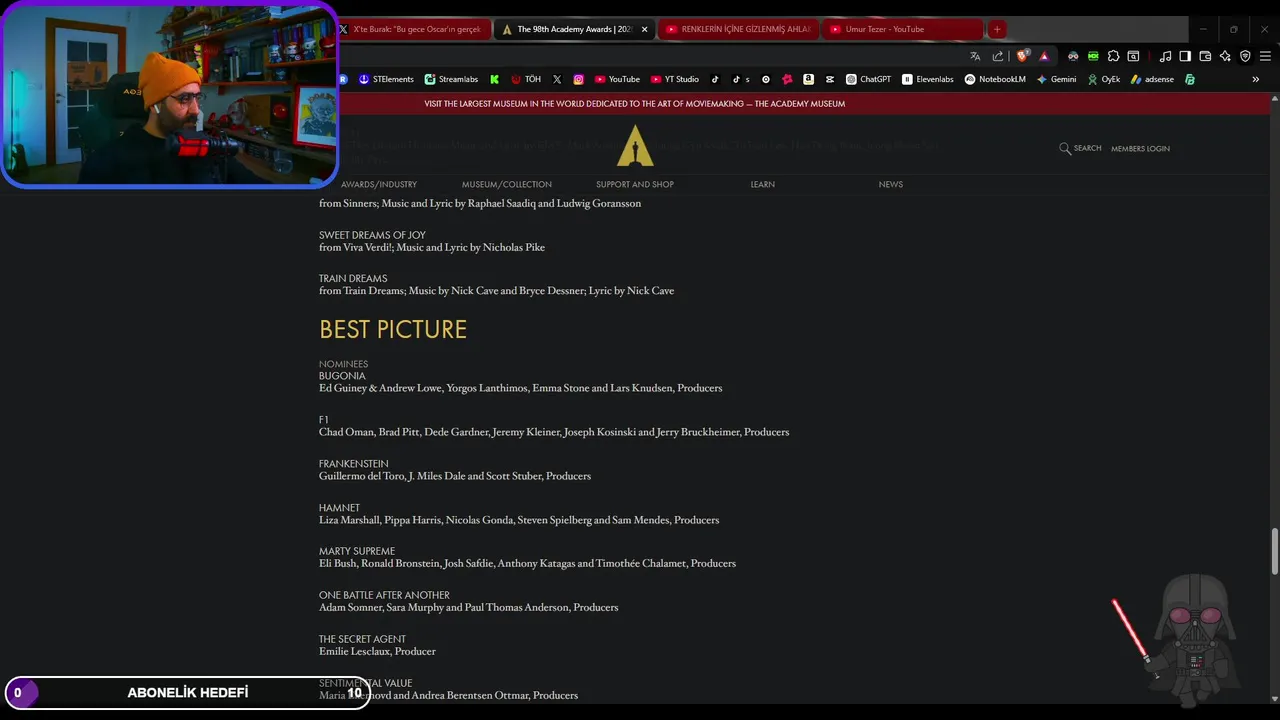Open the STElements bookmark
1280x720 pixels.
(x=386, y=79)
